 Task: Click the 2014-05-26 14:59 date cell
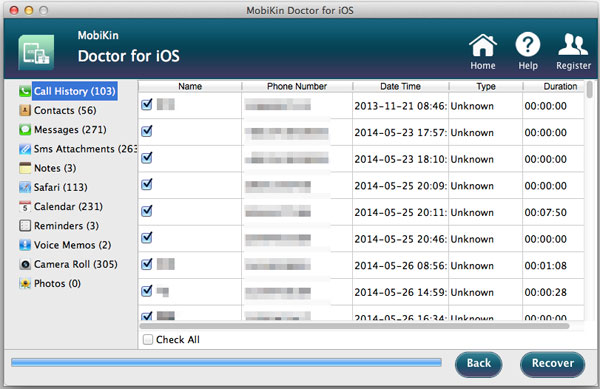pos(401,292)
